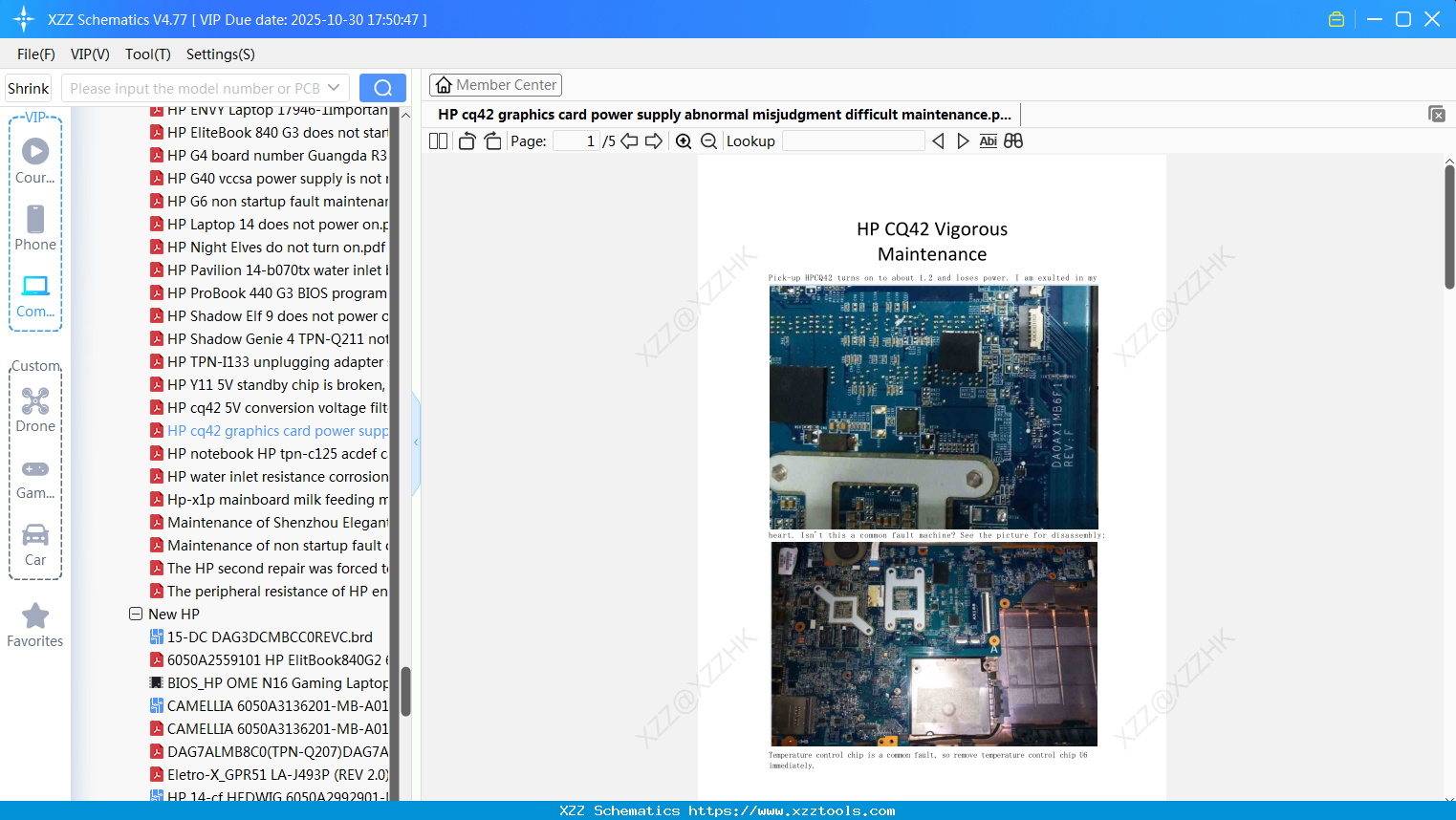This screenshot has width=1456, height=820.
Task: Select the Car category icon
Action: coord(35,544)
